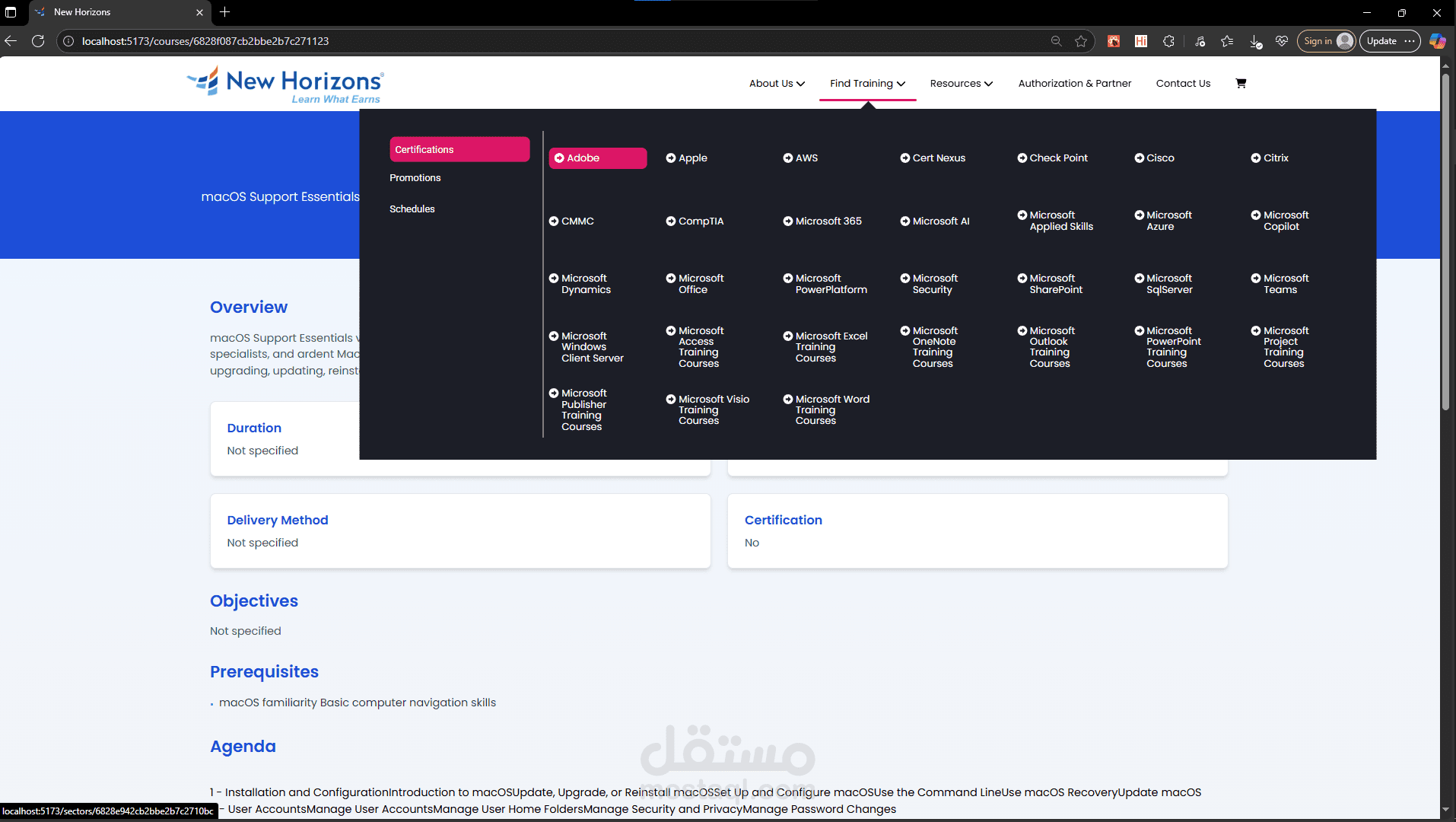
Task: Reload the page with refresh icon
Action: (38, 41)
